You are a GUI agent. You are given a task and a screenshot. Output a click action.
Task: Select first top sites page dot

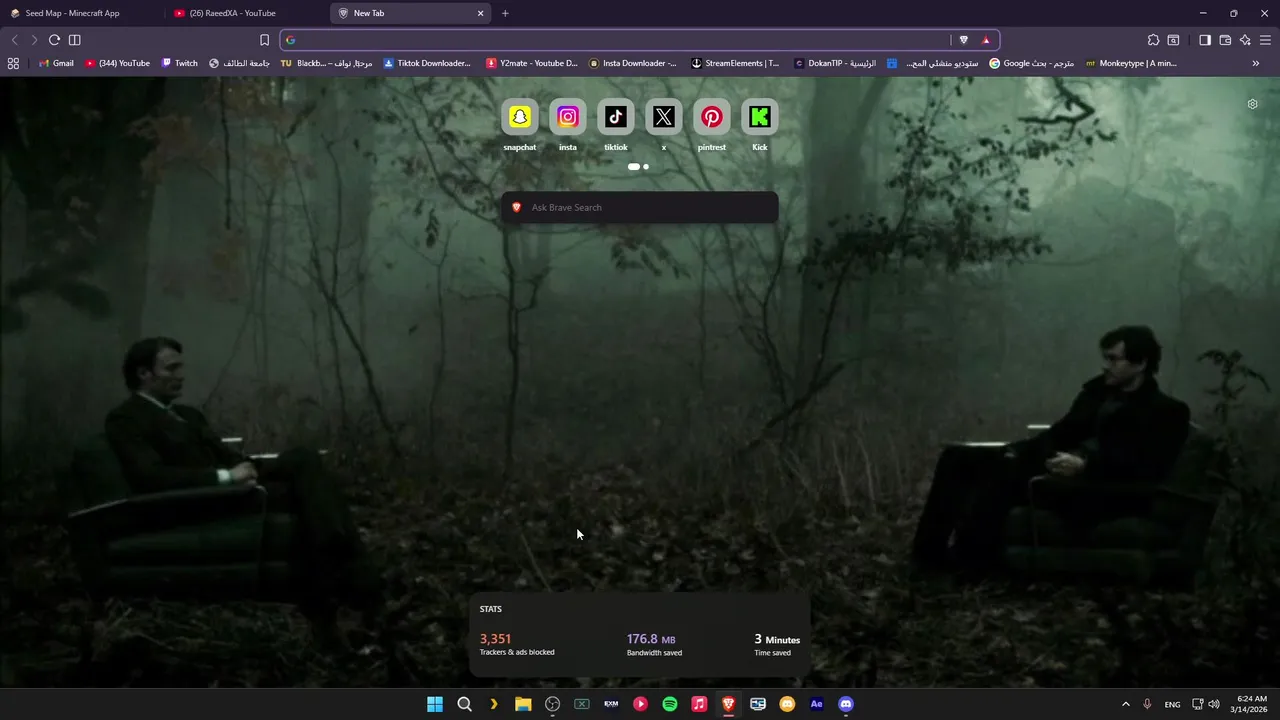[x=633, y=167]
